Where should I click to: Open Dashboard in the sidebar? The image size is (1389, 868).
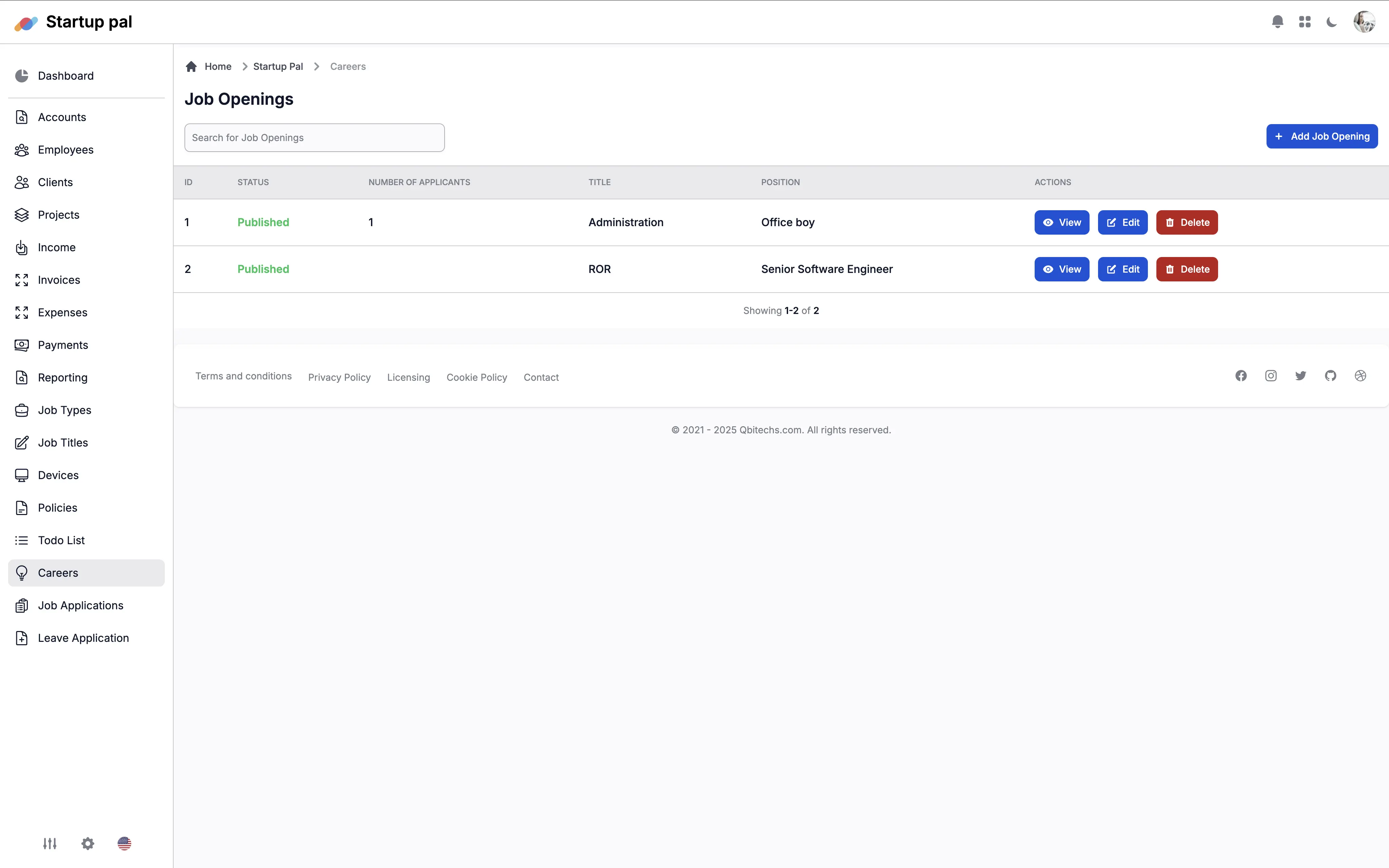click(x=86, y=76)
